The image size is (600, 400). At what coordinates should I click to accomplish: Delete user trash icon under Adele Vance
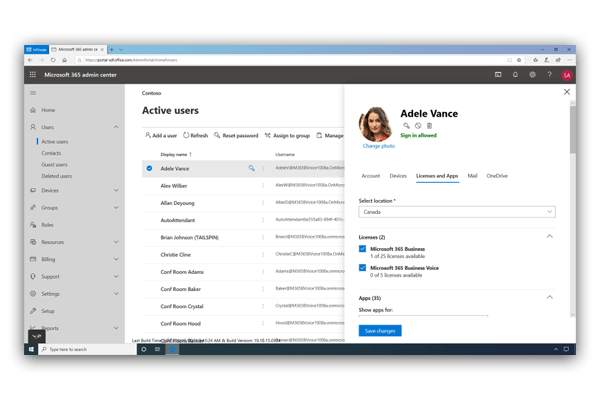coord(429,126)
